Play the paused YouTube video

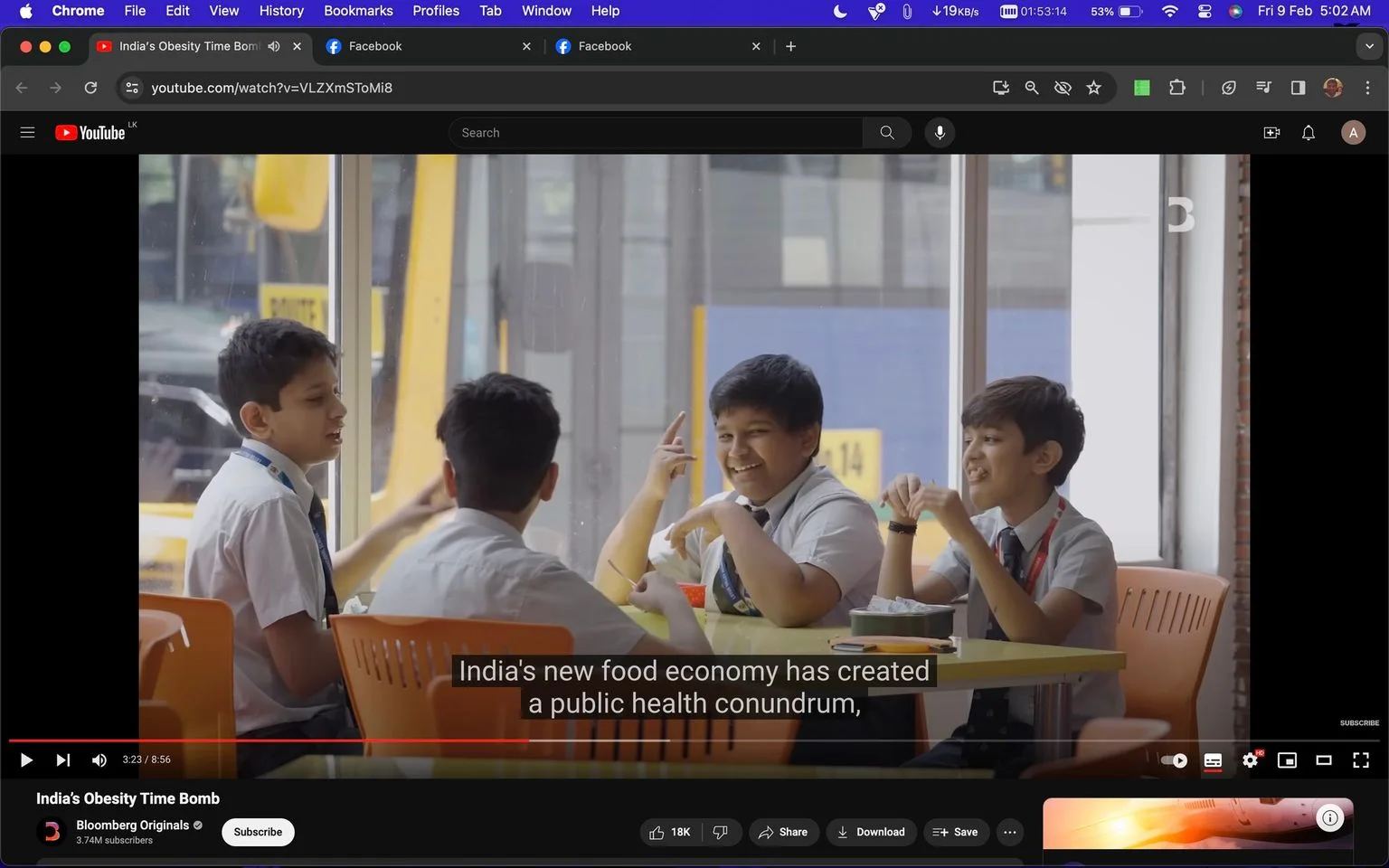click(26, 760)
